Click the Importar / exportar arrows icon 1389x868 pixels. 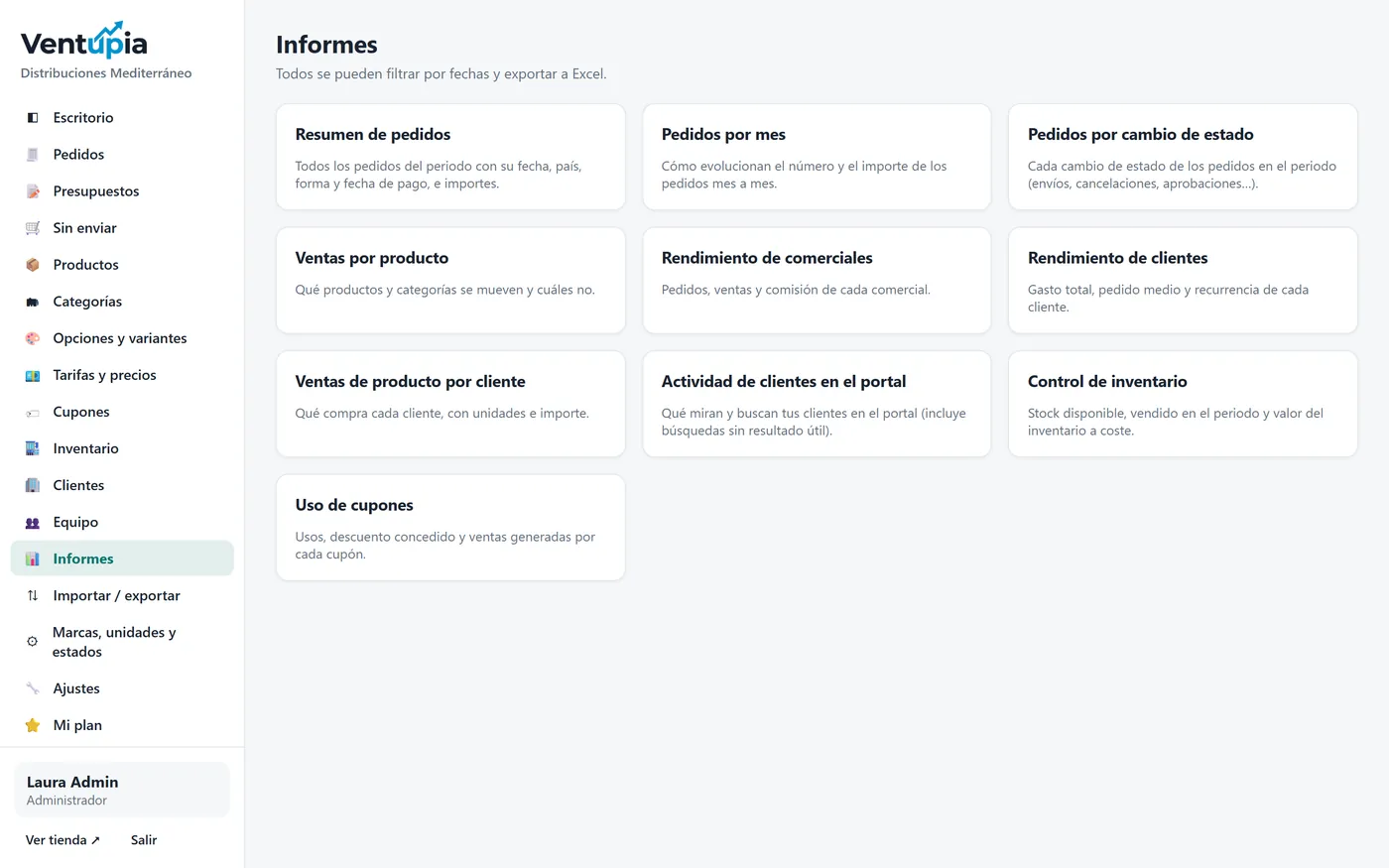coord(33,595)
